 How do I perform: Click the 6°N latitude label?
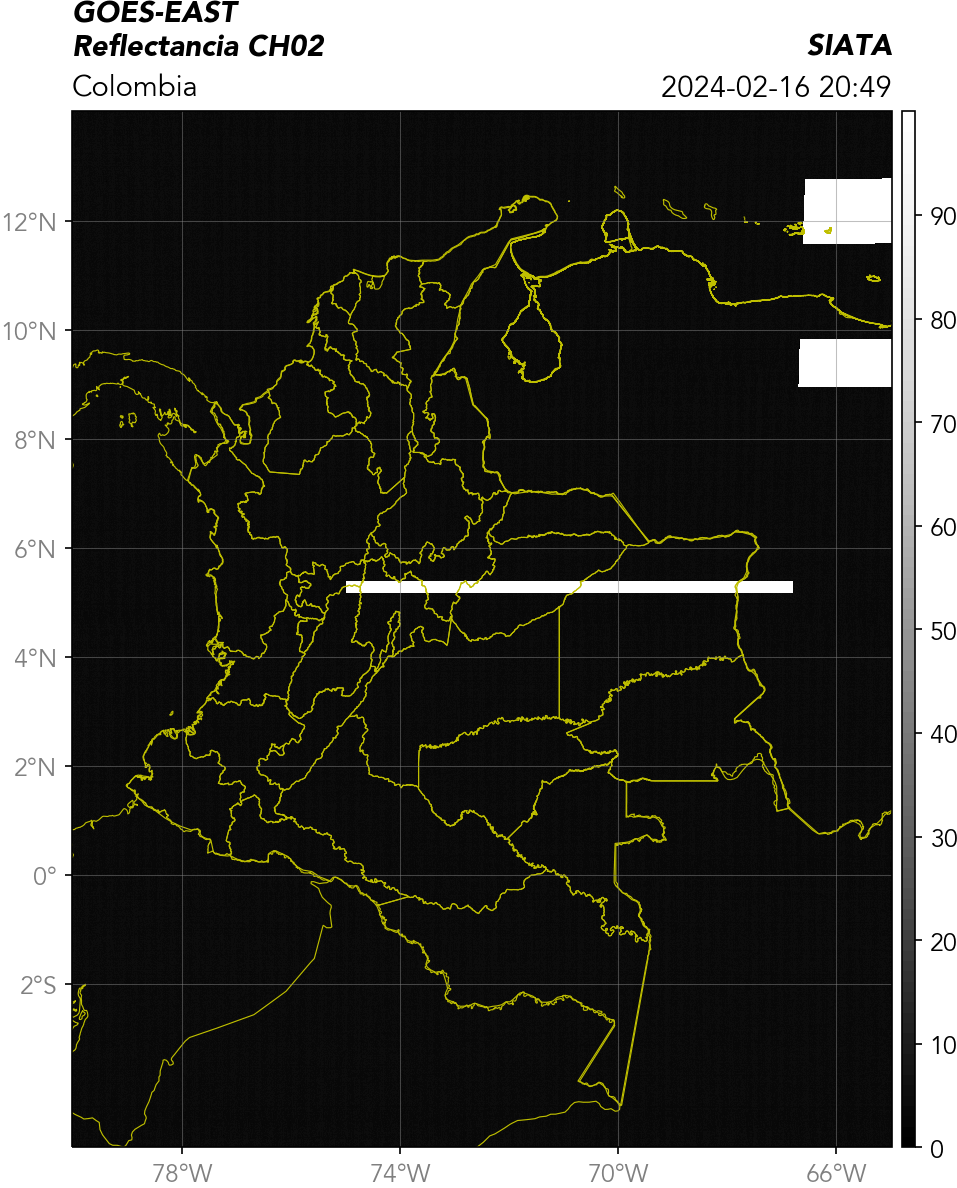point(35,549)
